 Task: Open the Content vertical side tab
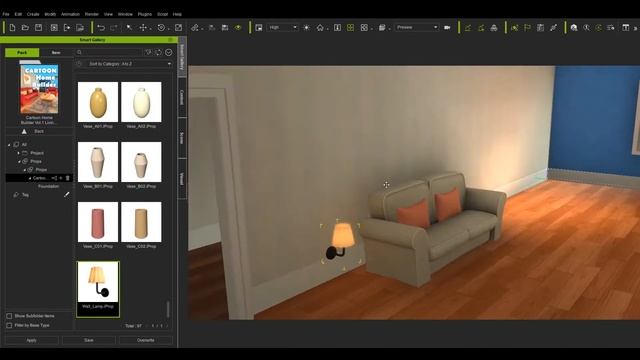point(182,97)
